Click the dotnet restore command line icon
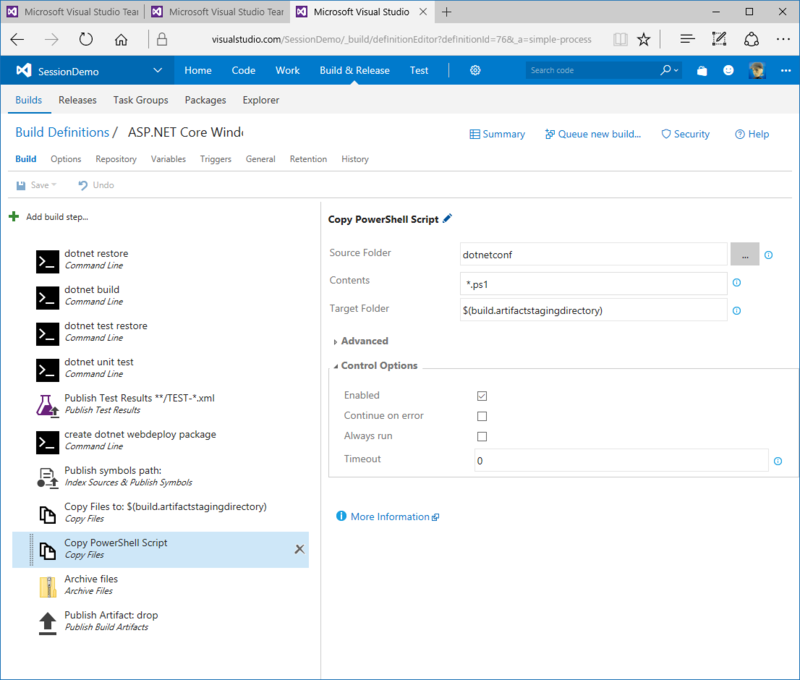800x680 pixels. tap(47, 262)
